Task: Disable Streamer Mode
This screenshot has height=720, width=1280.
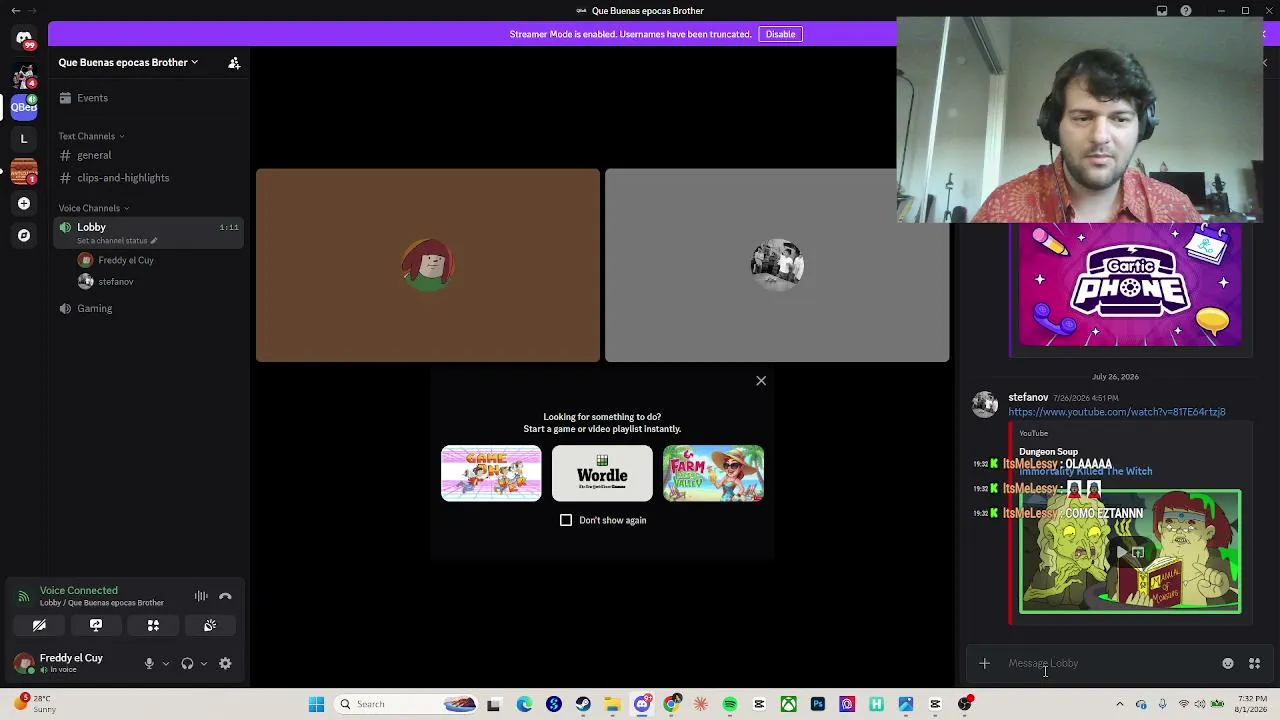Action: (780, 34)
